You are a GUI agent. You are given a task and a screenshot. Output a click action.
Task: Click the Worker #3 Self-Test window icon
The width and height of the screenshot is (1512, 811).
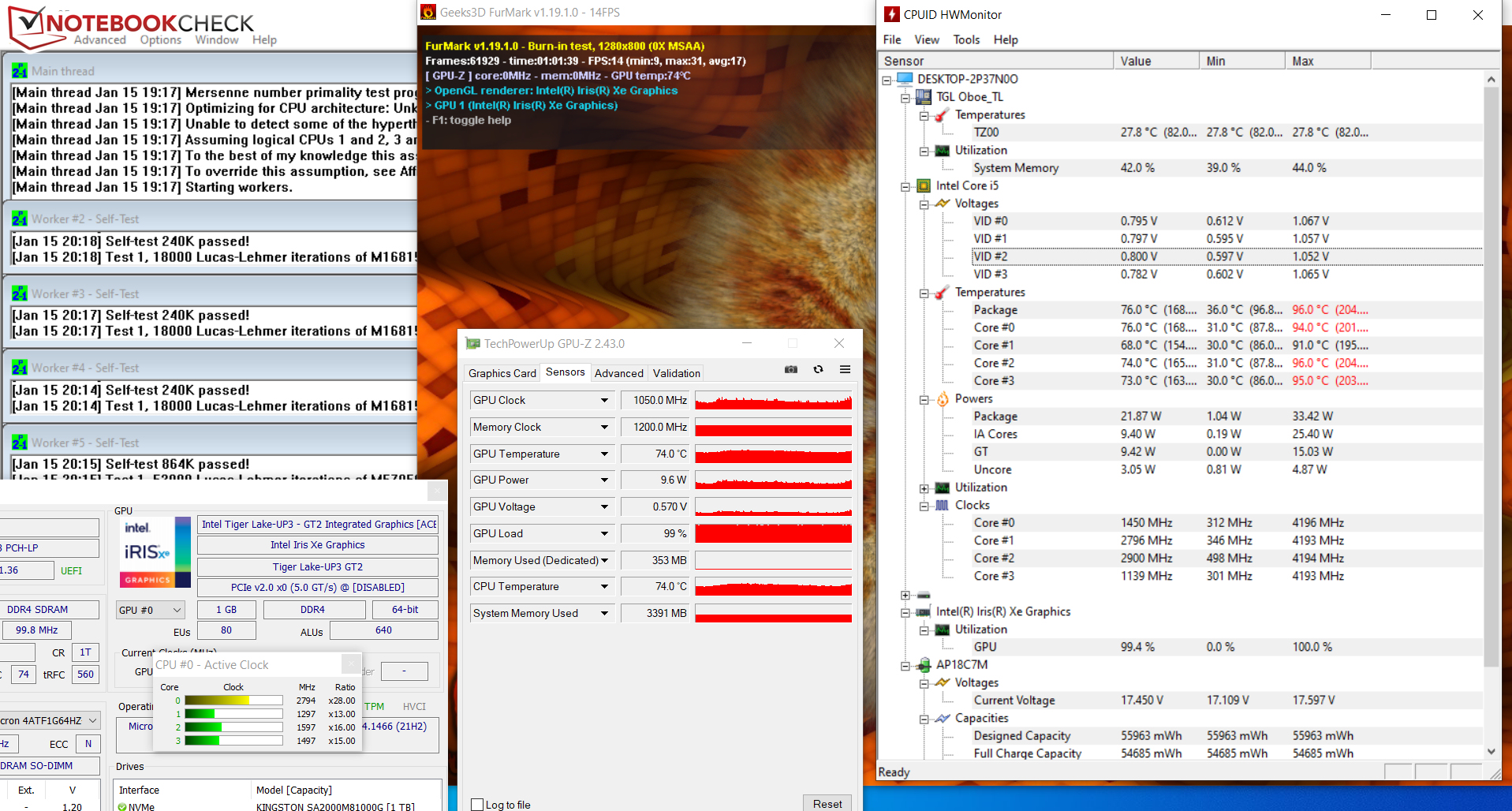click(20, 293)
